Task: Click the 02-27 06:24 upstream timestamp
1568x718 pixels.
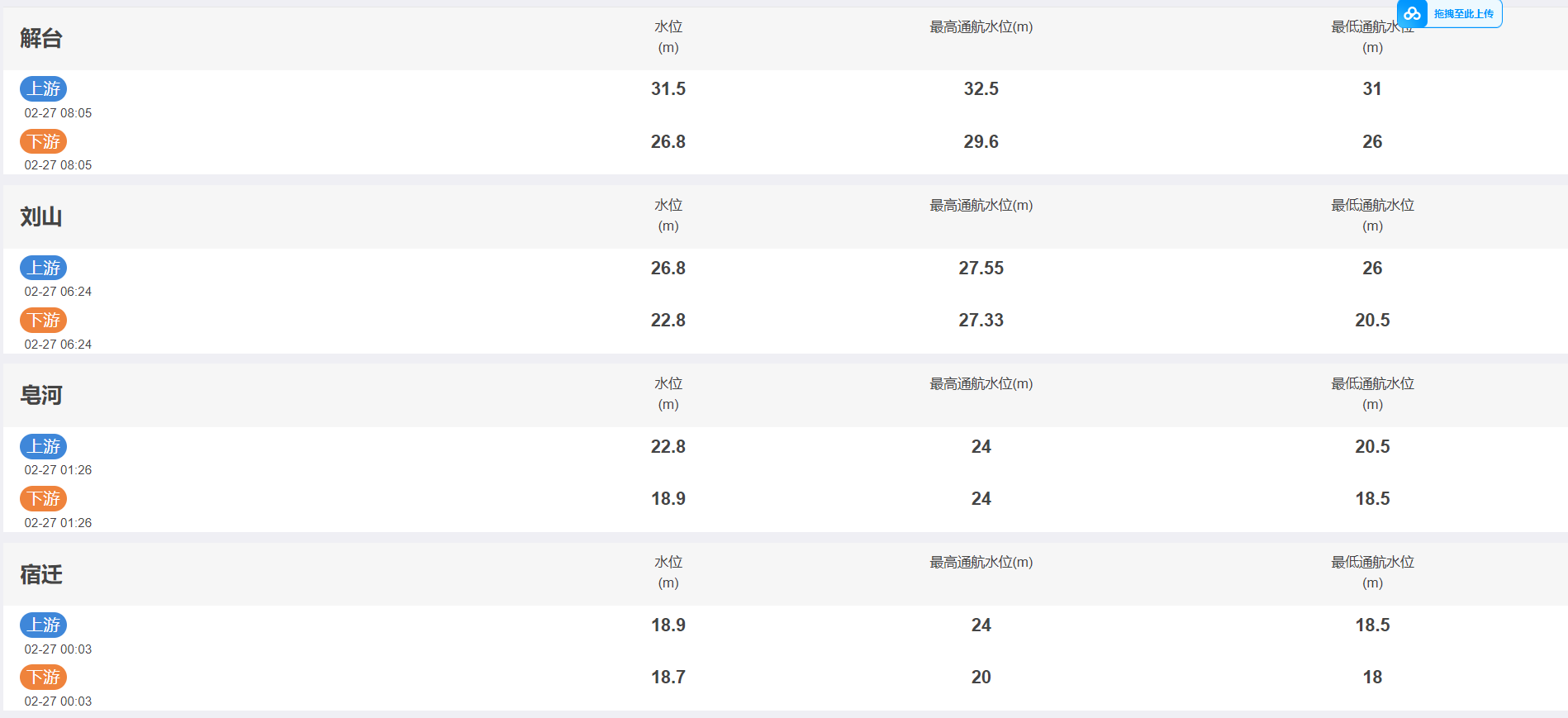Action: click(x=58, y=292)
